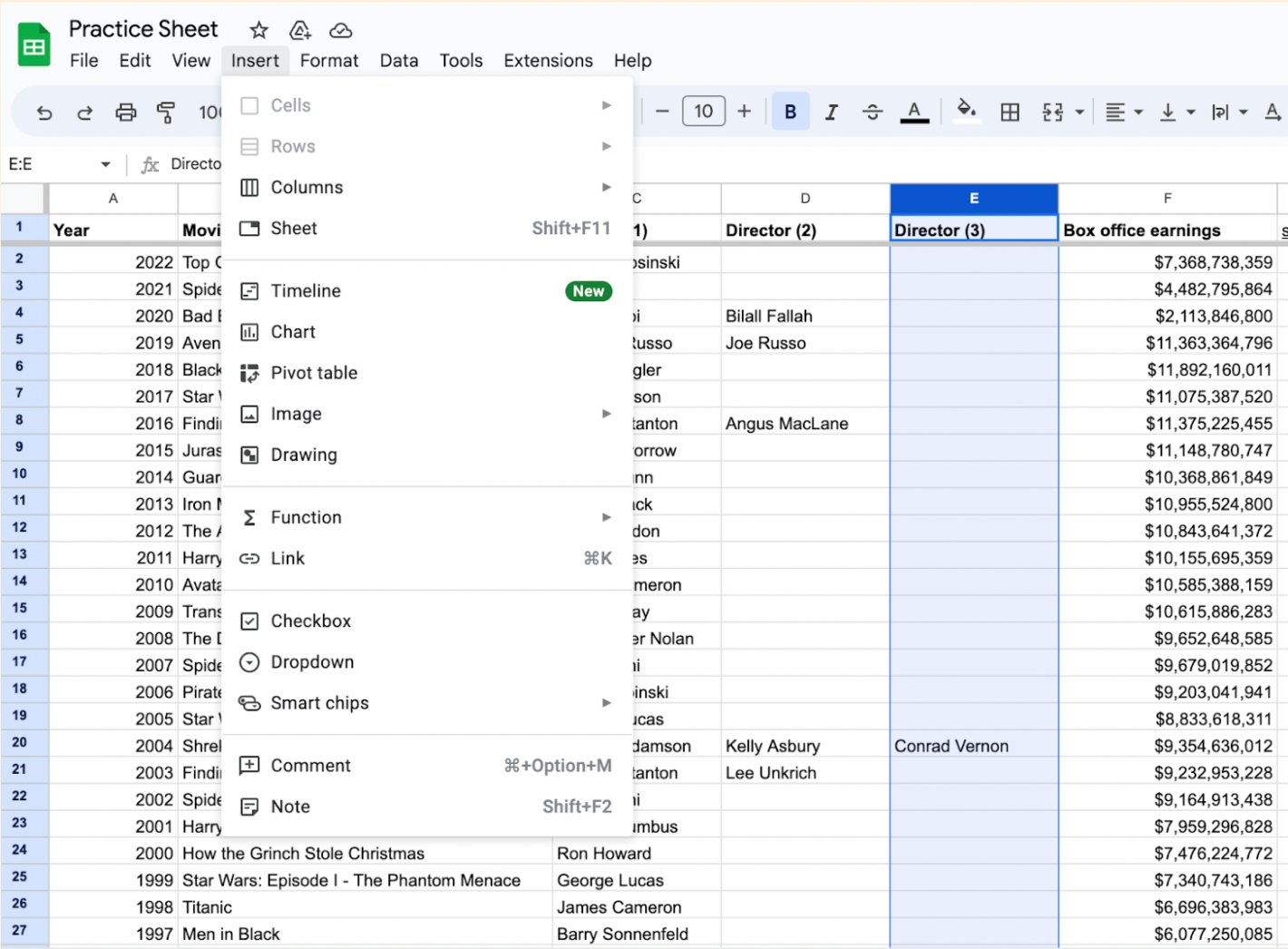Screen dimensions: 1288x949
Task: Select column F header
Action: (x=1167, y=198)
